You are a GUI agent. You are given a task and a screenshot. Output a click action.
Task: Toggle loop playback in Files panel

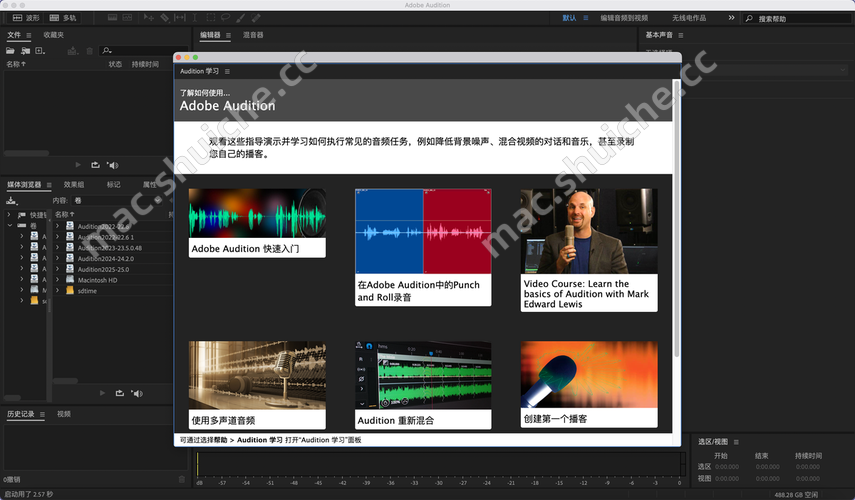click(x=95, y=165)
